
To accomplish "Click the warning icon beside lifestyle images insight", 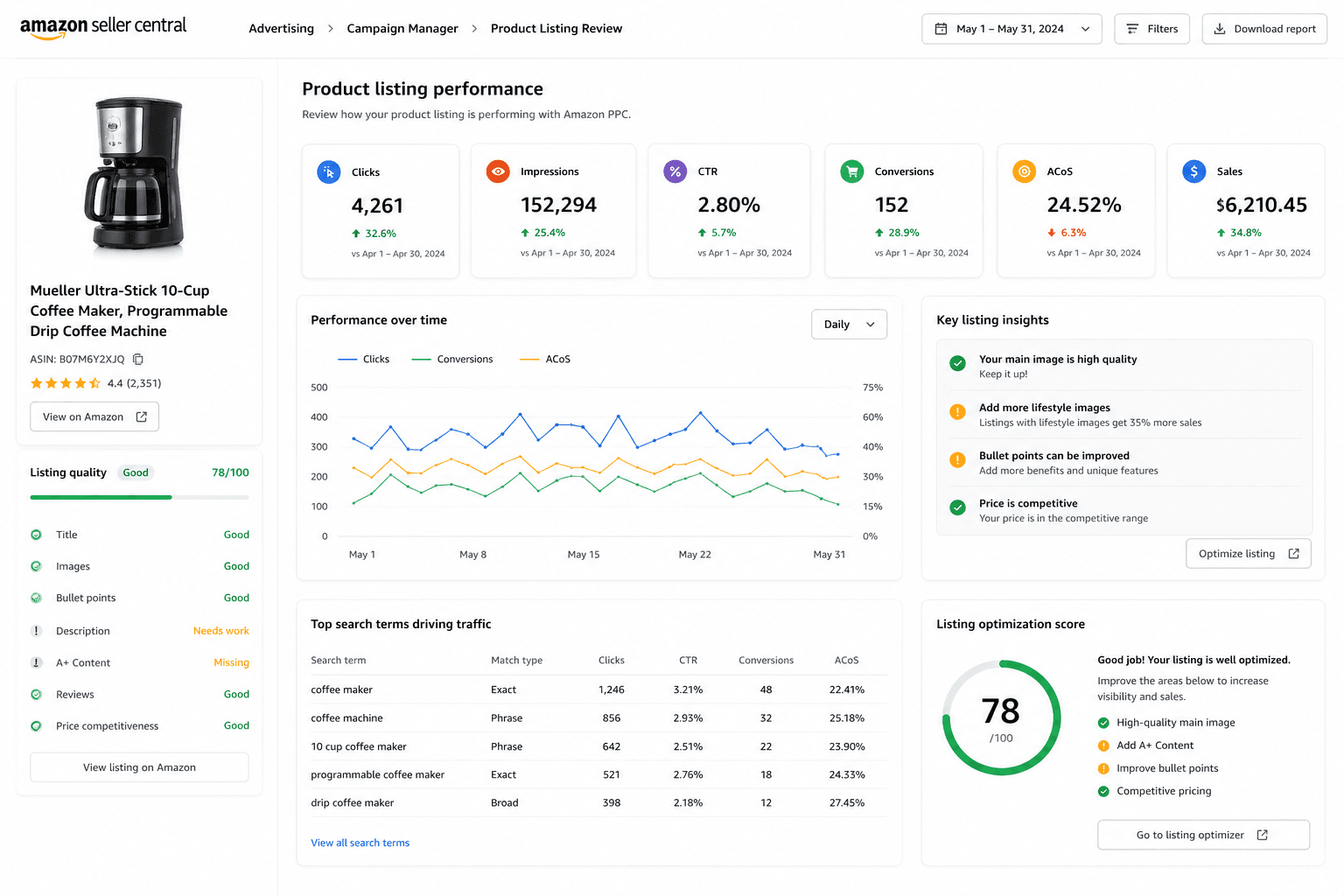I will coord(958,411).
